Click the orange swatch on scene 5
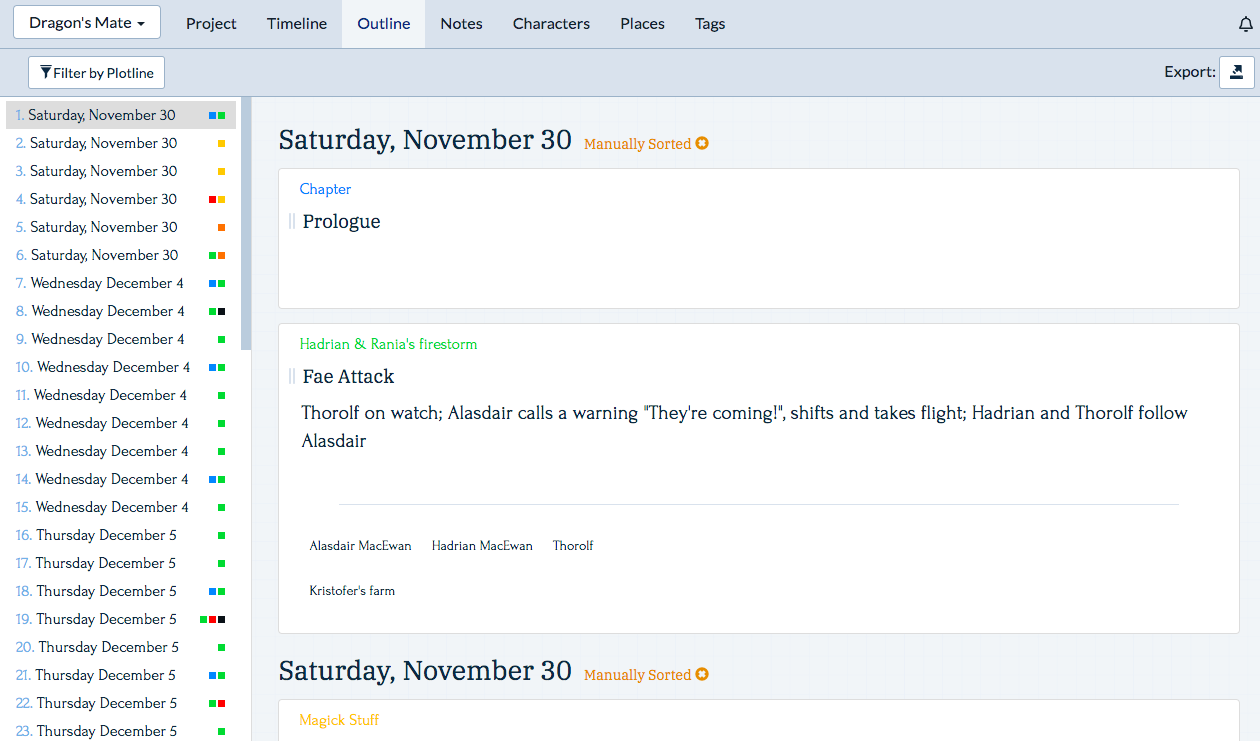Viewport: 1260px width, 741px height. 221,228
